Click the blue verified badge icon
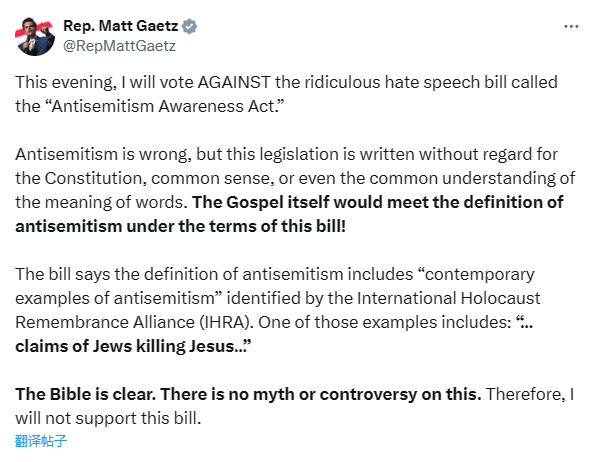The width and height of the screenshot is (597, 462). [x=189, y=26]
